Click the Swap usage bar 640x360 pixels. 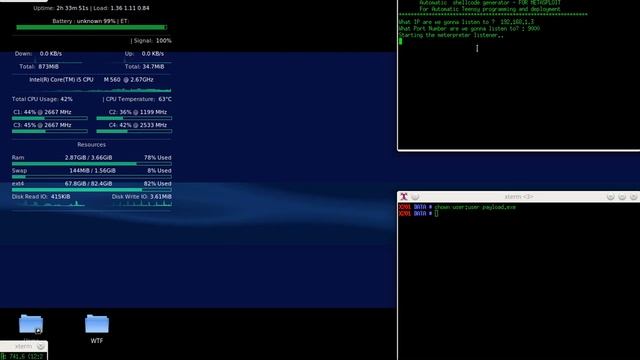click(x=91, y=177)
